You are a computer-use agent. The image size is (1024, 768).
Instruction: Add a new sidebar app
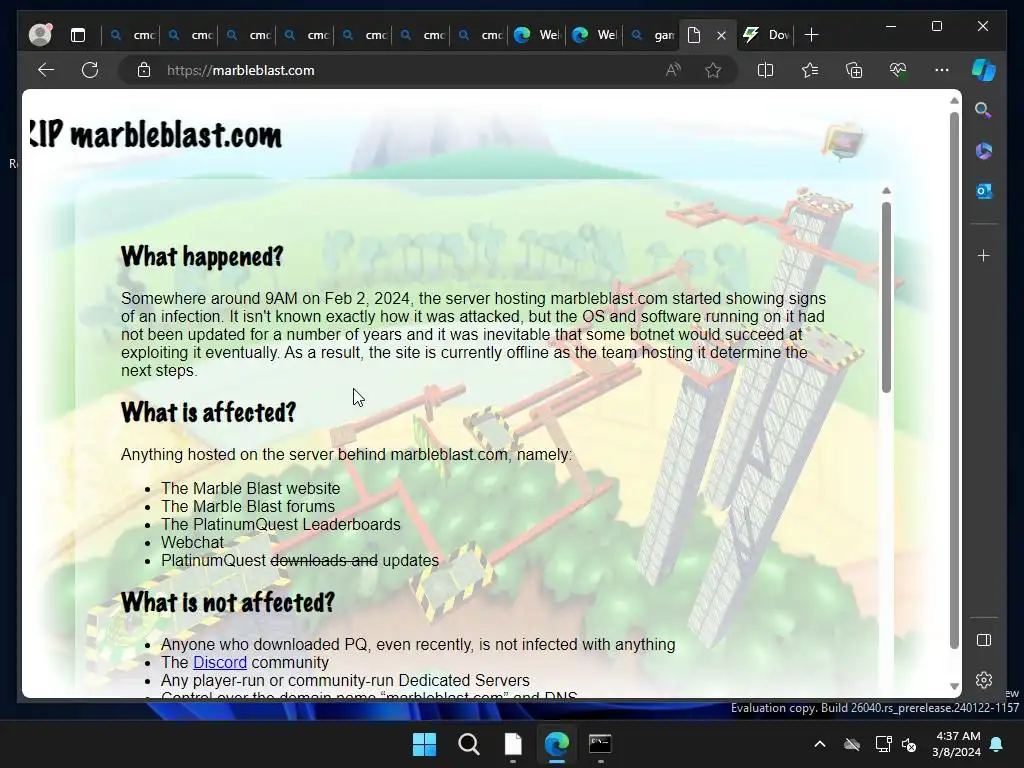984,255
